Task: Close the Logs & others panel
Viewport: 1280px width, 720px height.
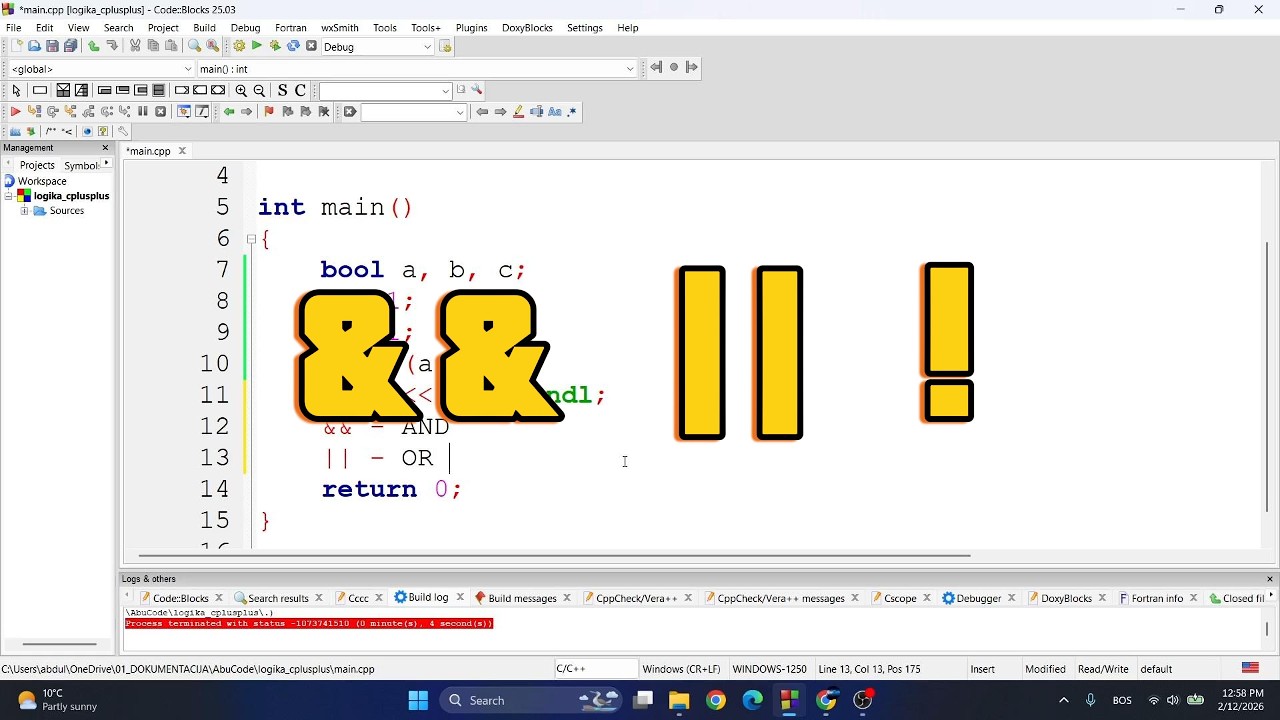Action: coord(1270,579)
